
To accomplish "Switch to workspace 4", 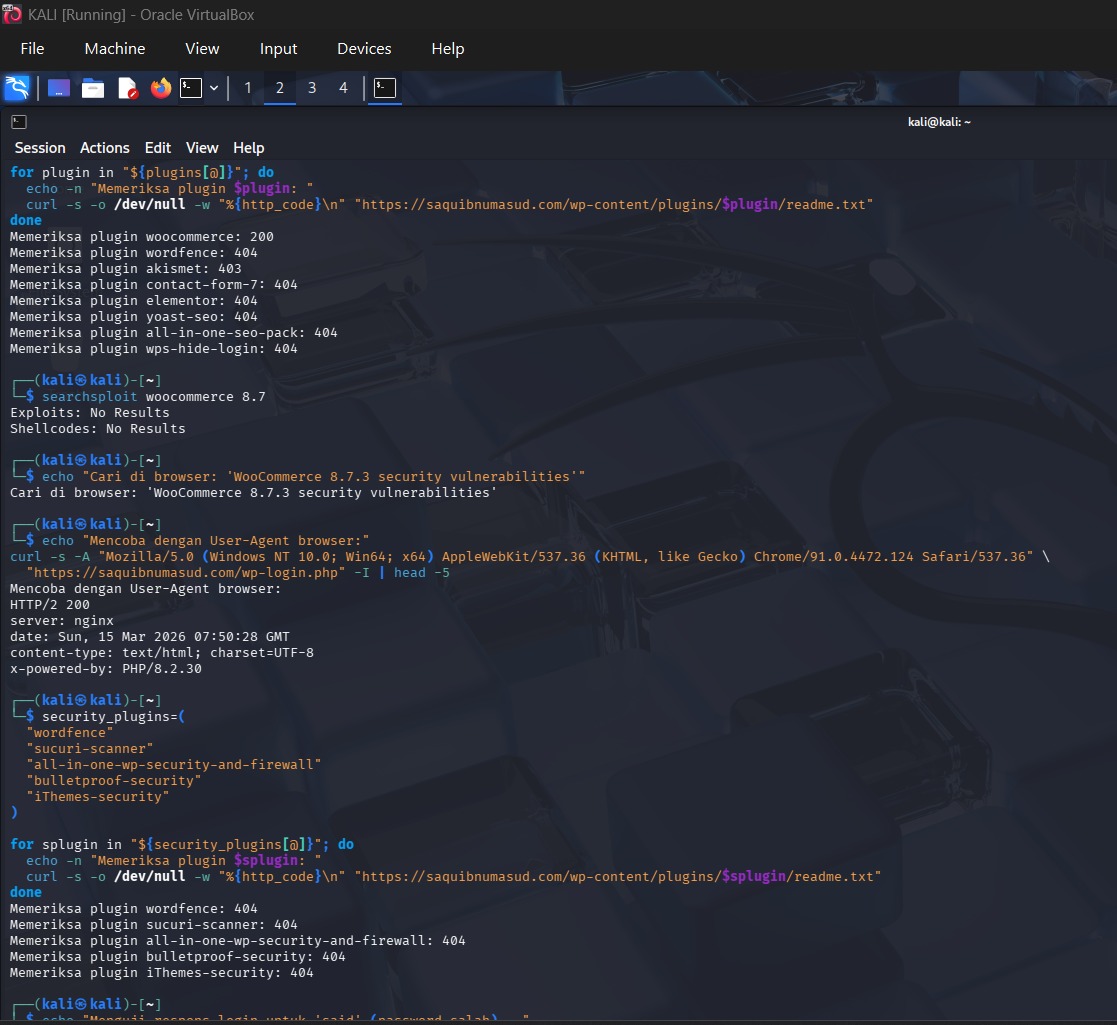I will tap(343, 88).
